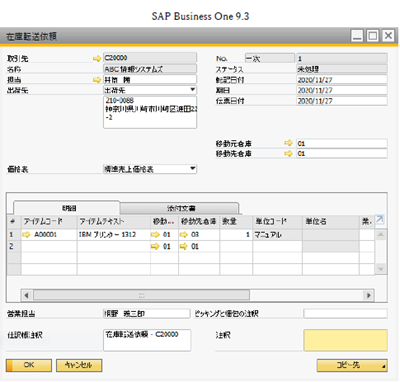Click the OK button
The height and width of the screenshot is (382, 400).
(x=29, y=365)
